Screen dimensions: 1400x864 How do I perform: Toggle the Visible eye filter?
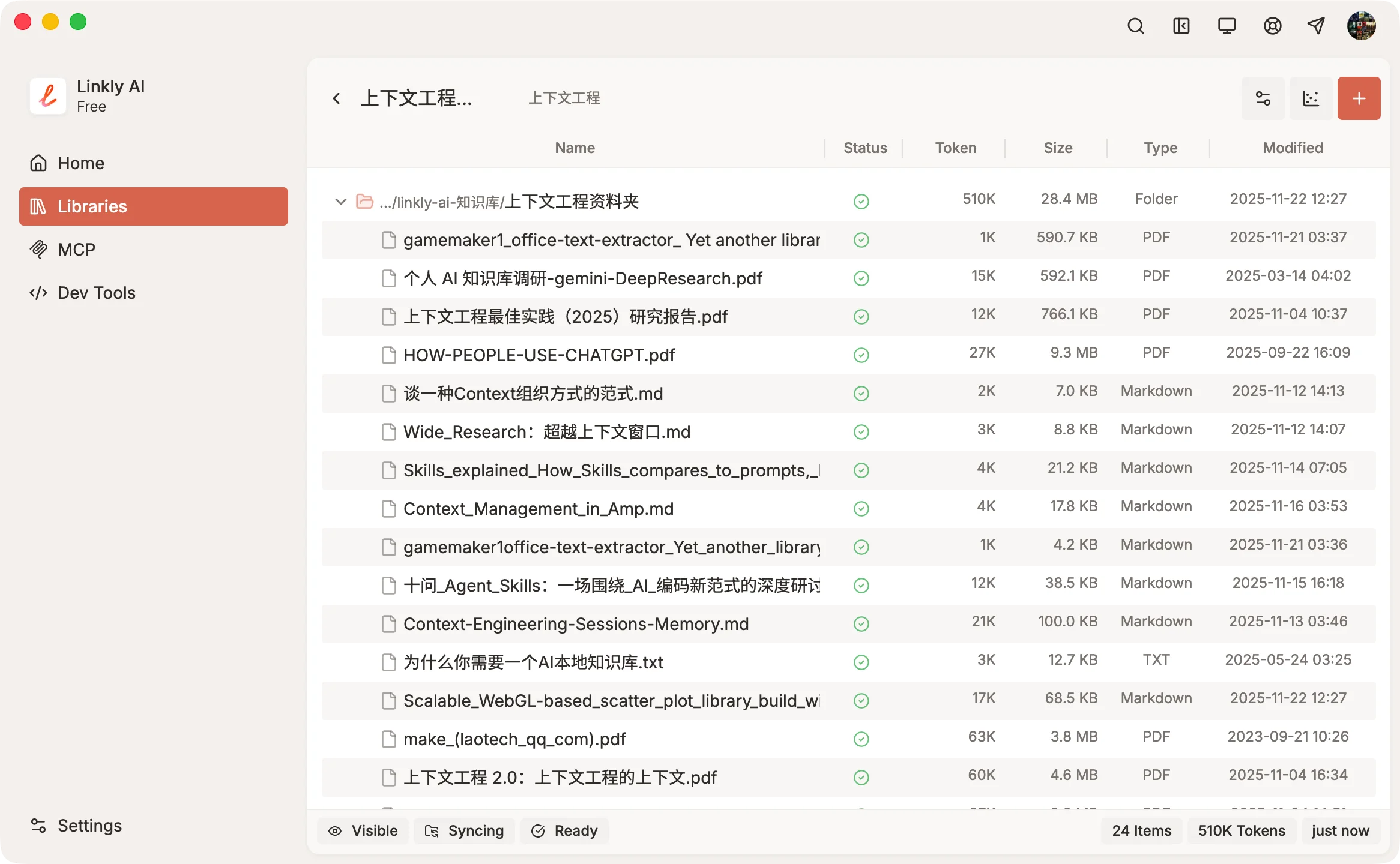(x=363, y=830)
